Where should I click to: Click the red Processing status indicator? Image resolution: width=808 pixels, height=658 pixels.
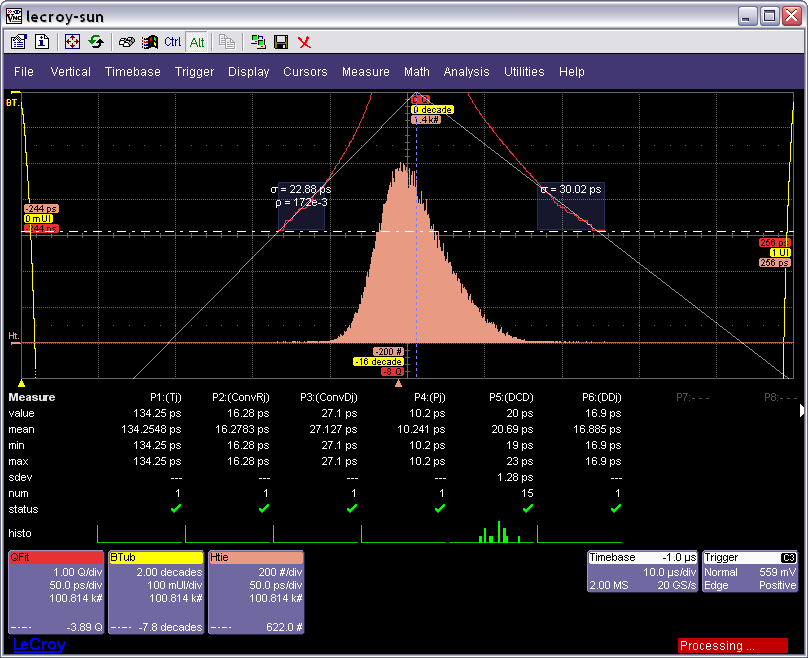point(733,645)
